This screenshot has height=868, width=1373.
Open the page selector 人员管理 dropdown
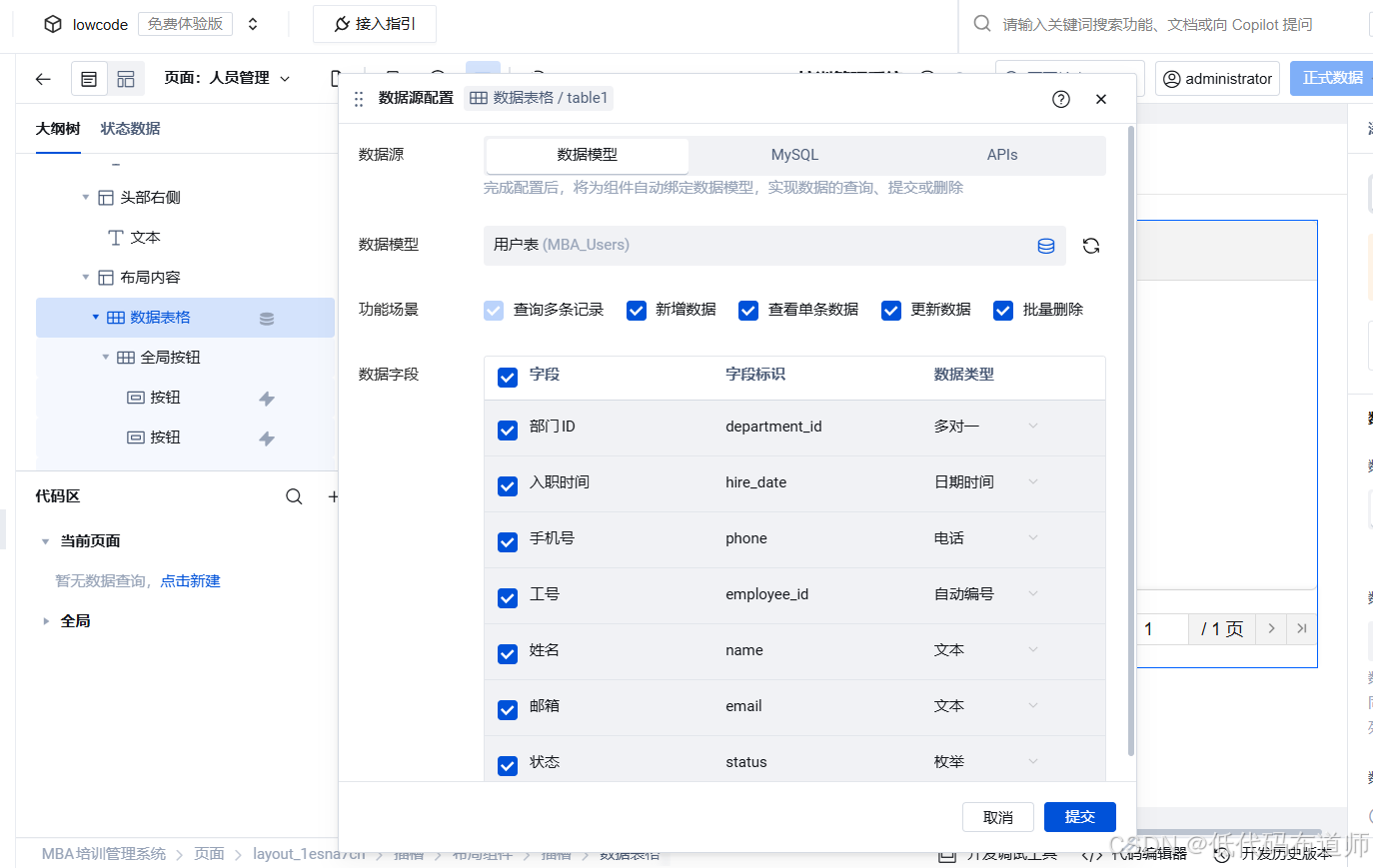[x=228, y=78]
